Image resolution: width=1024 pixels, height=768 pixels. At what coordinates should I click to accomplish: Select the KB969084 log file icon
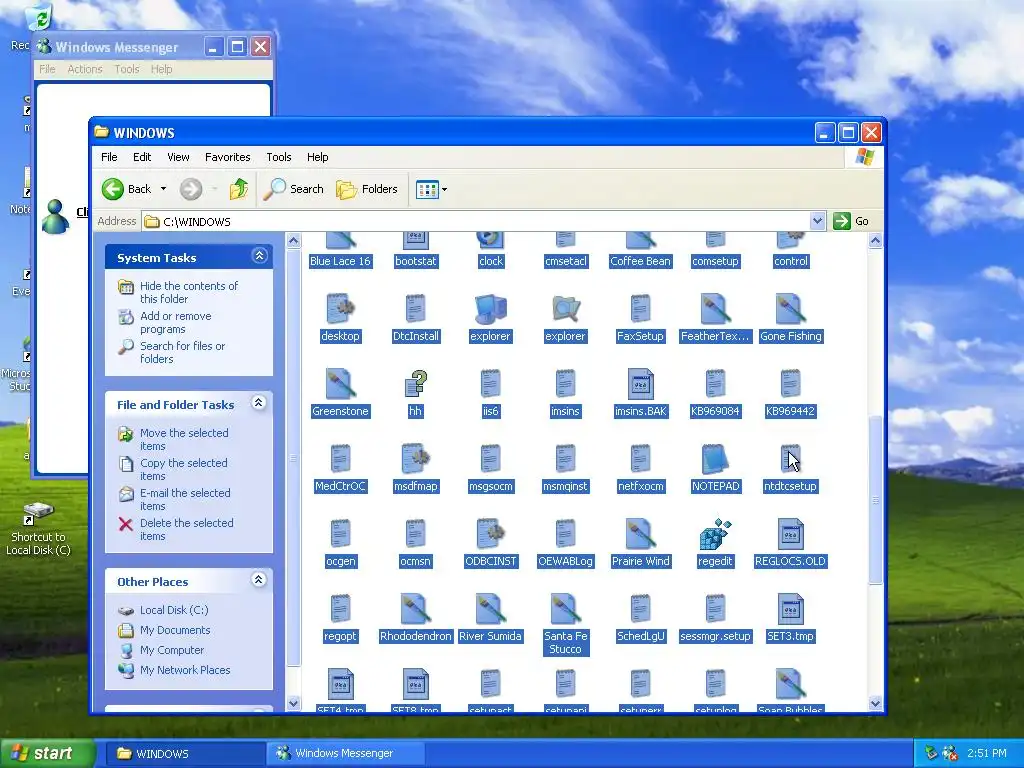pos(715,384)
